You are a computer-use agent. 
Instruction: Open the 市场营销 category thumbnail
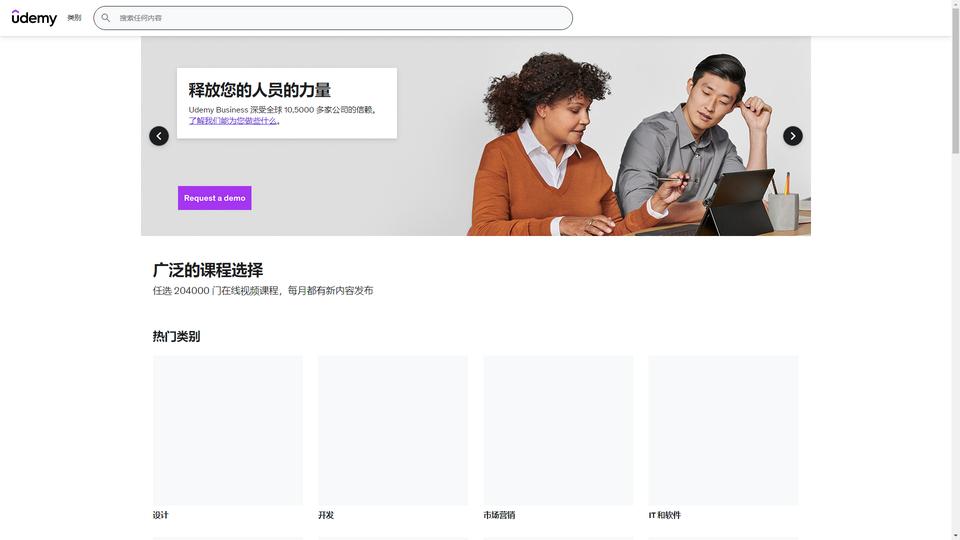558,430
